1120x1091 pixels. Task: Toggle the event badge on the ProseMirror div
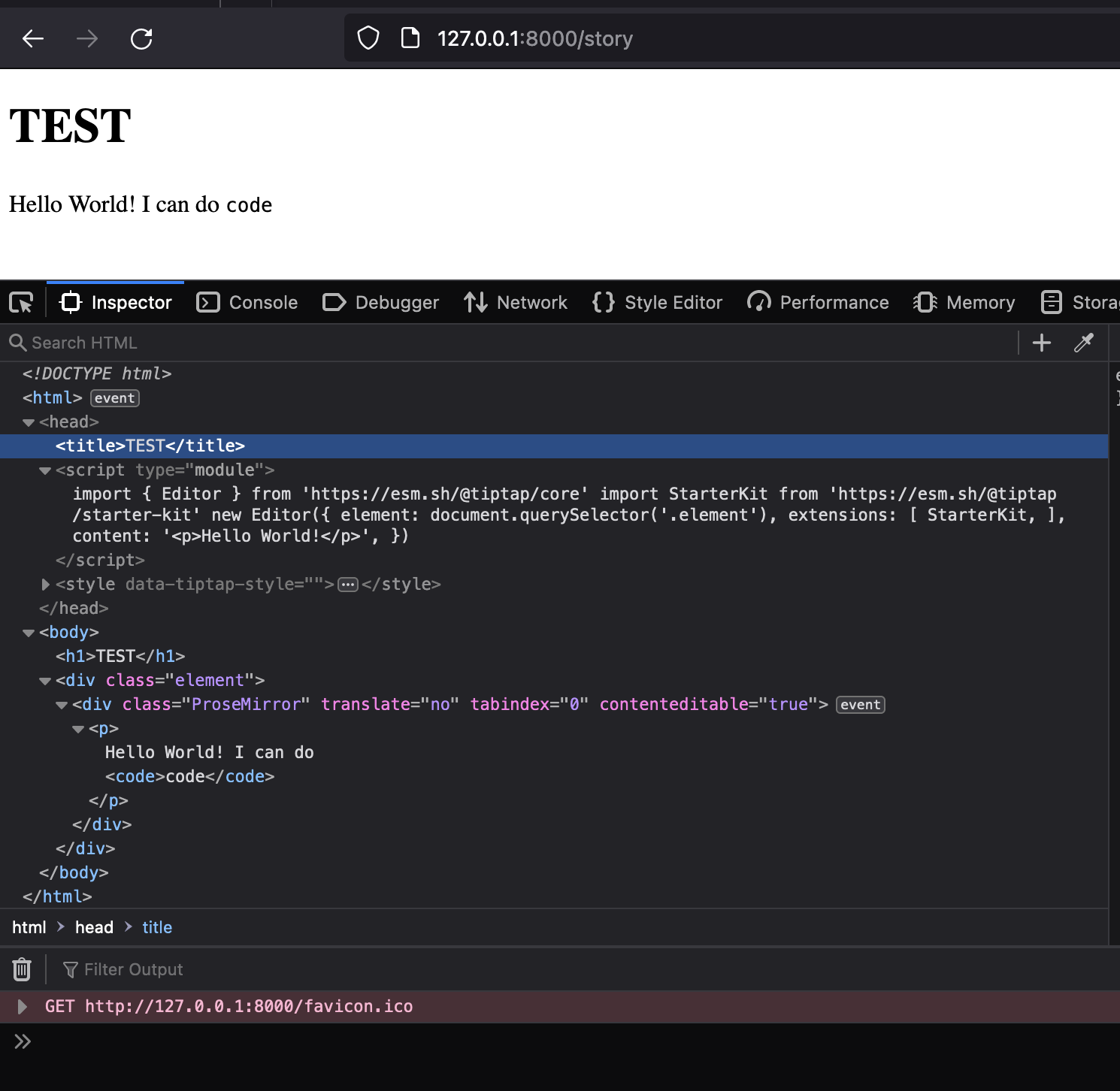click(859, 704)
